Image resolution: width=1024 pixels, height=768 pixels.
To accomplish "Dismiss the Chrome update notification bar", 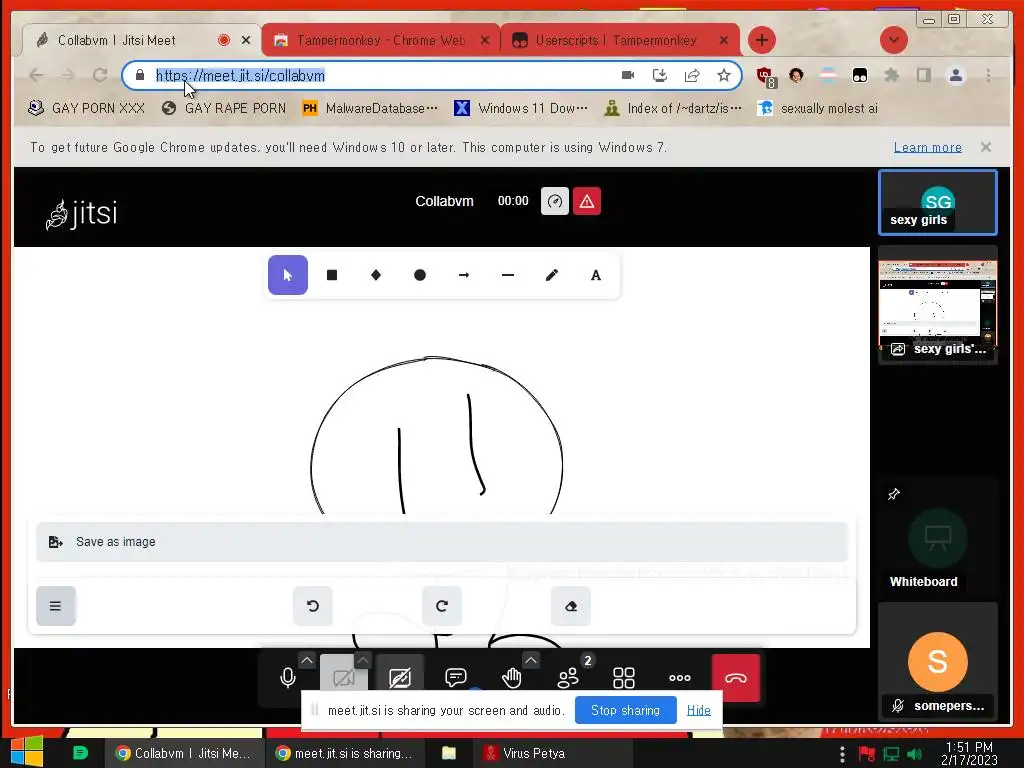I will pyautogui.click(x=986, y=147).
